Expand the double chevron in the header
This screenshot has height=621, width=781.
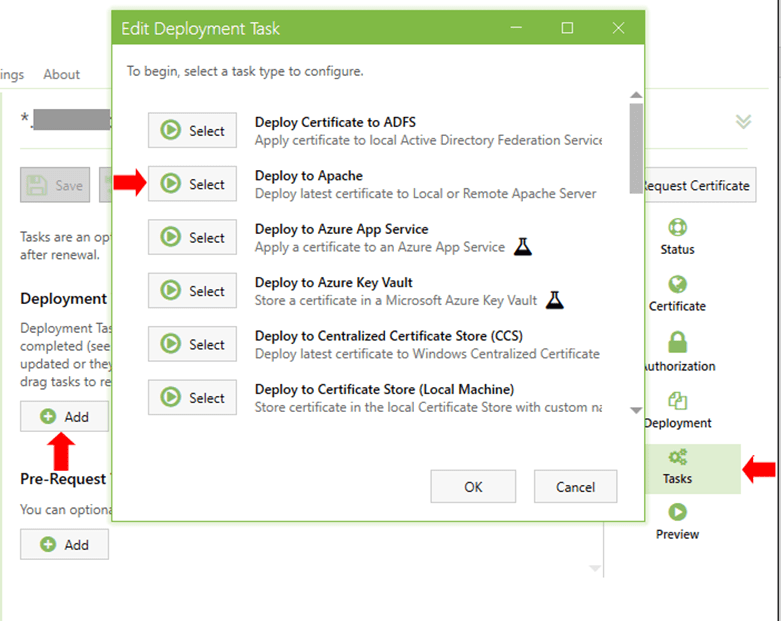tap(743, 121)
